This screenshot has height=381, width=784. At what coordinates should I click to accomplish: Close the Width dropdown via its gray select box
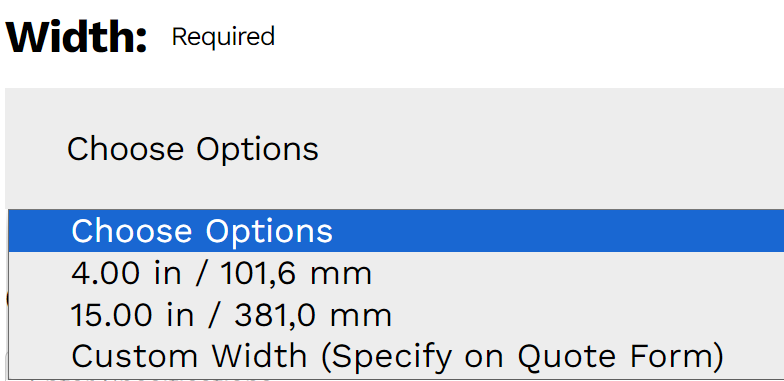pyautogui.click(x=394, y=148)
